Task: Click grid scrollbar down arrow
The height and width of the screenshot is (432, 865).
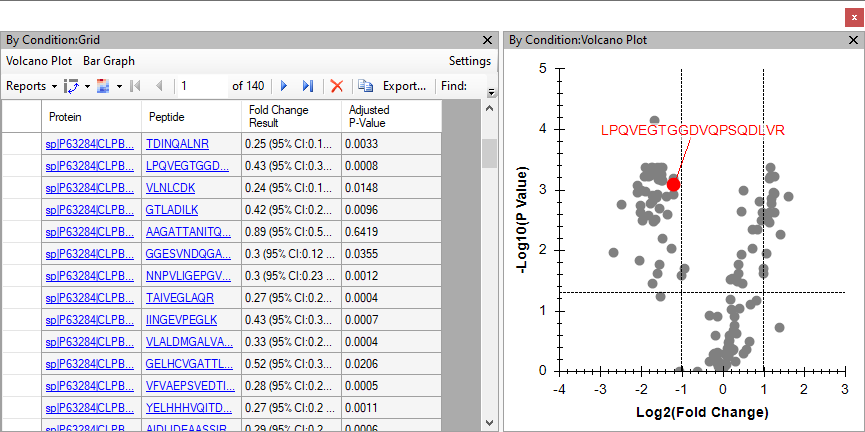Action: [x=489, y=423]
